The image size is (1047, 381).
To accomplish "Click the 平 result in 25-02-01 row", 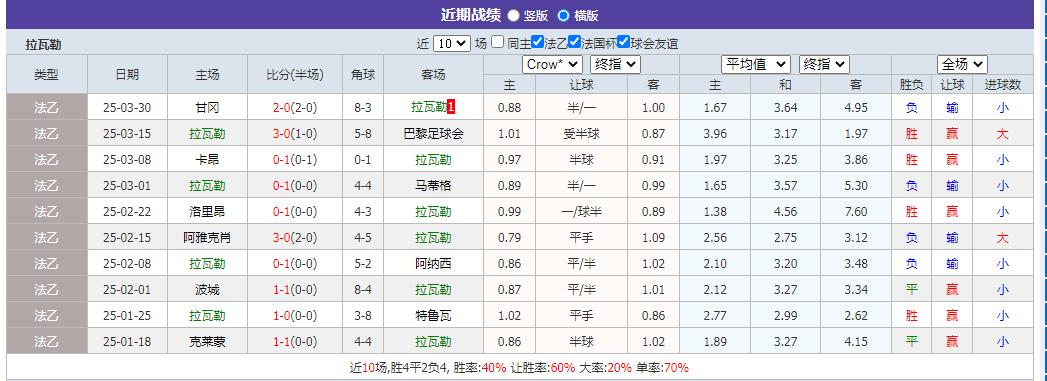I will coord(912,290).
